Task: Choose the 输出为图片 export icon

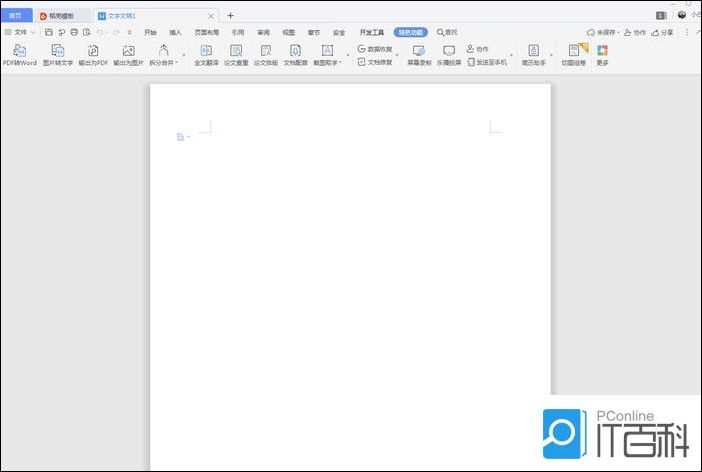Action: click(x=128, y=54)
